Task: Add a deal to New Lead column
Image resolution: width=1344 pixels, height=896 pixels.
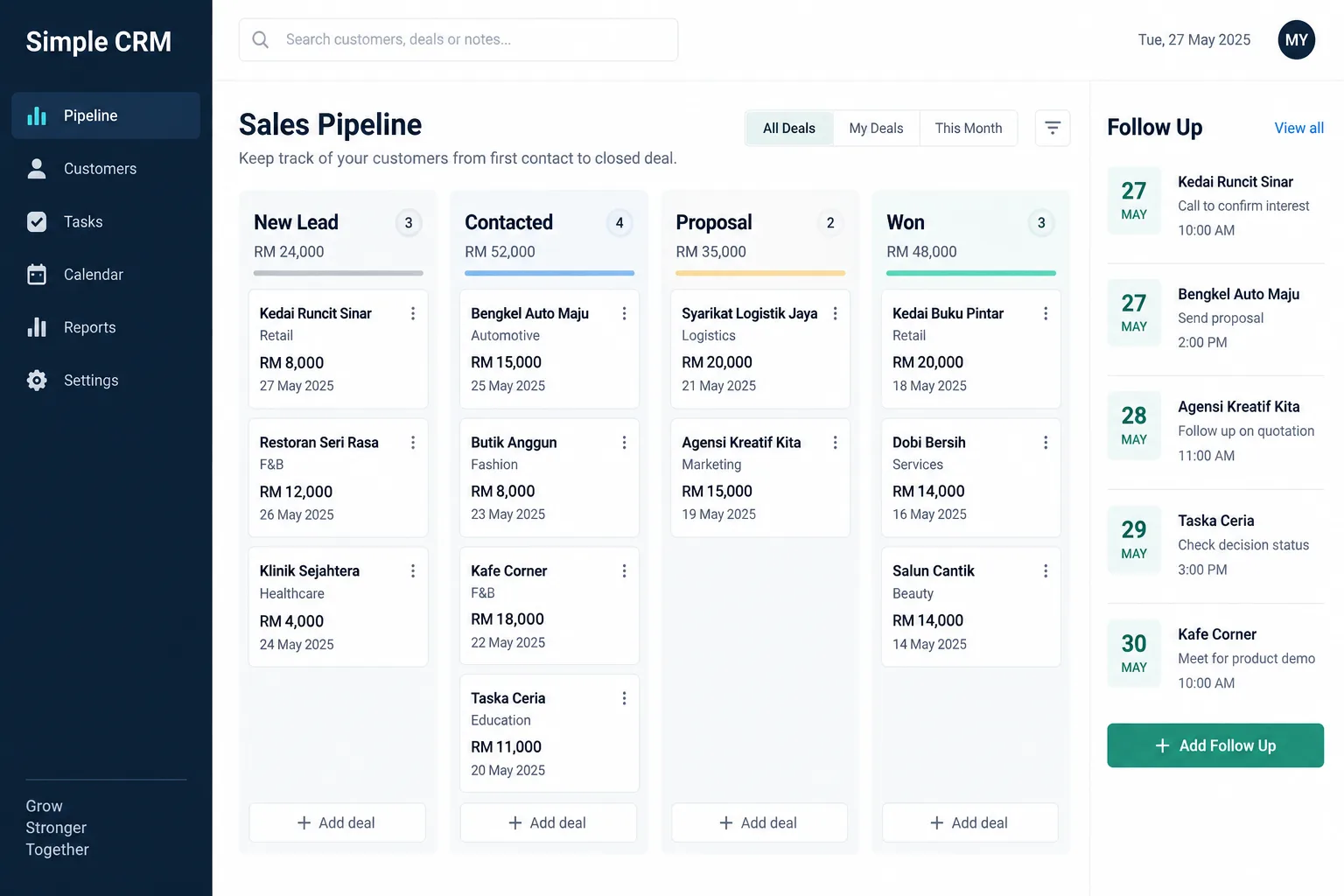Action: point(338,822)
